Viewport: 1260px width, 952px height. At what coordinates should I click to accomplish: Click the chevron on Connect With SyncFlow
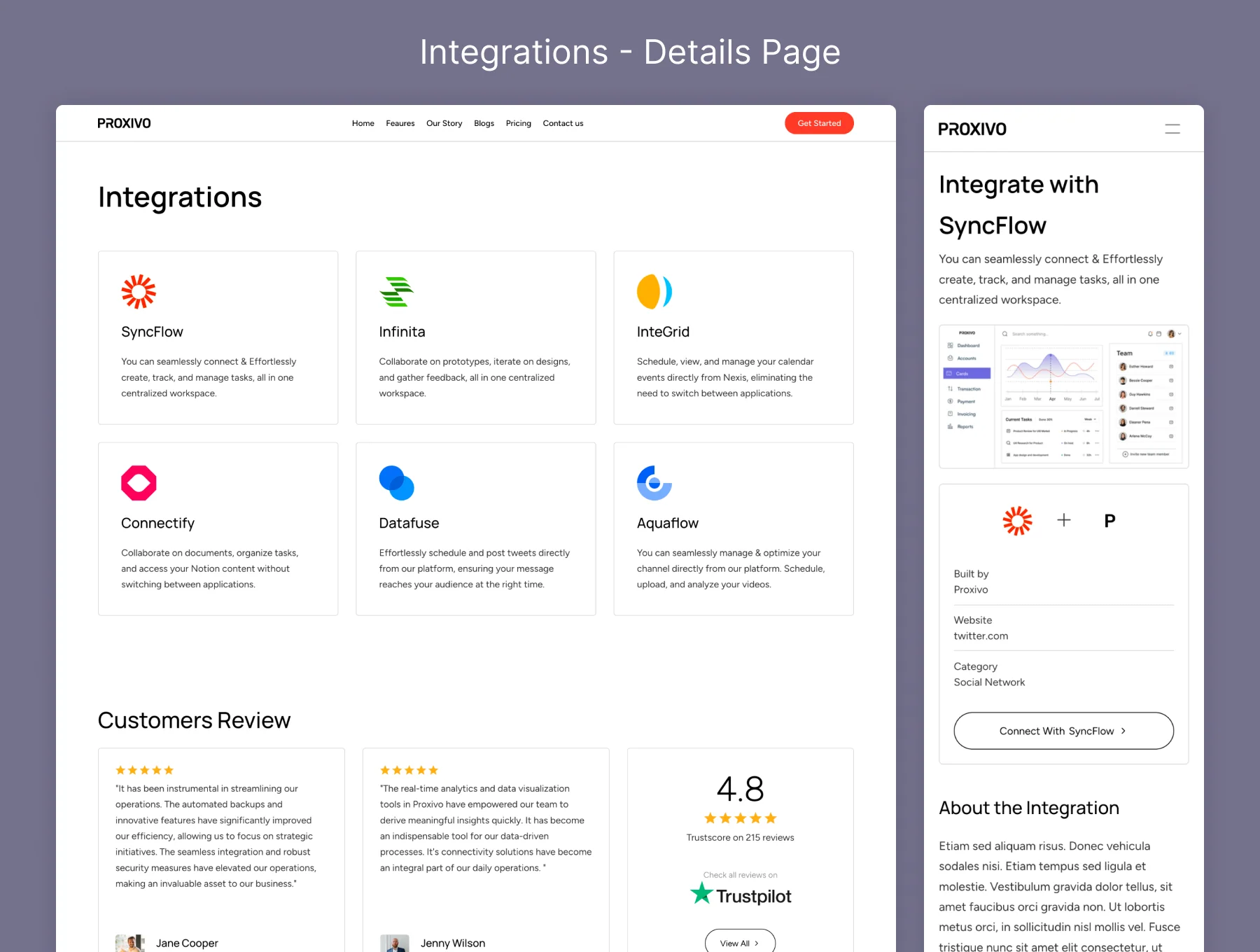pyautogui.click(x=1123, y=731)
